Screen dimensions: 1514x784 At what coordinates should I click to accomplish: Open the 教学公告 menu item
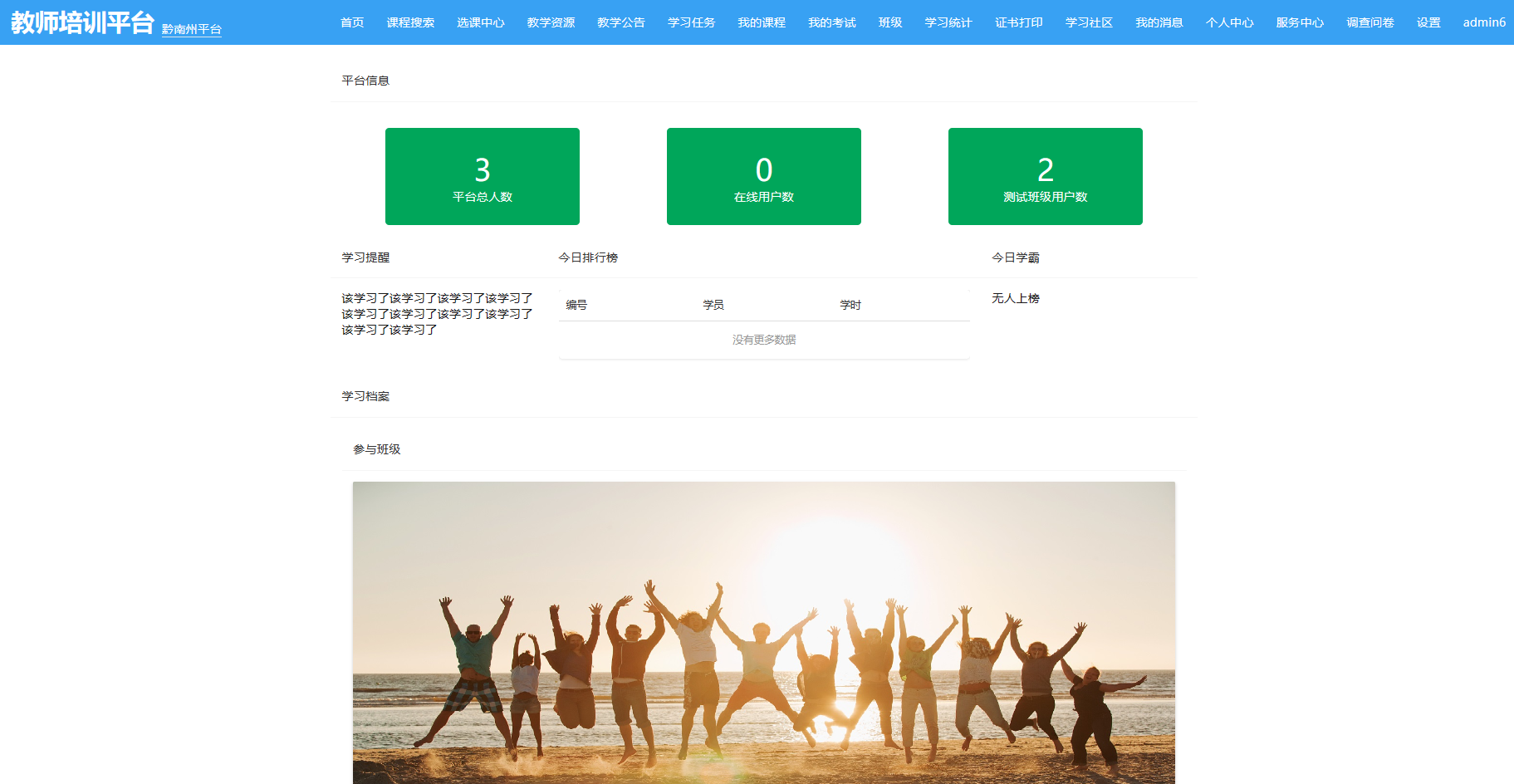pos(621,22)
